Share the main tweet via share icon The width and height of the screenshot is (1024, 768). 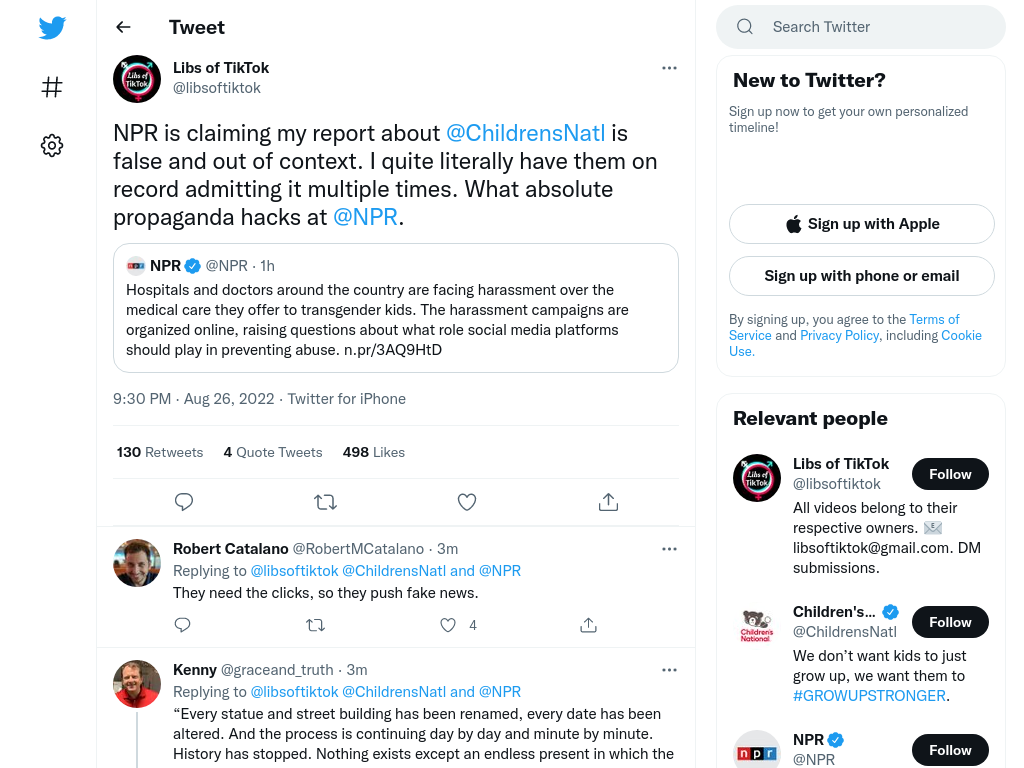(x=608, y=502)
